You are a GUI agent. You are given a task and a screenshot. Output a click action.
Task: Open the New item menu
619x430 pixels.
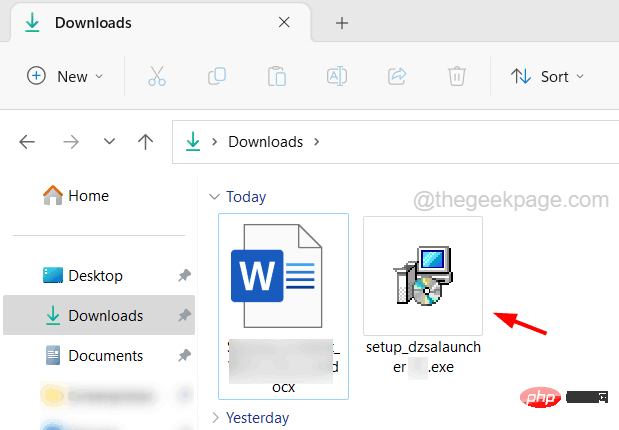(x=65, y=76)
